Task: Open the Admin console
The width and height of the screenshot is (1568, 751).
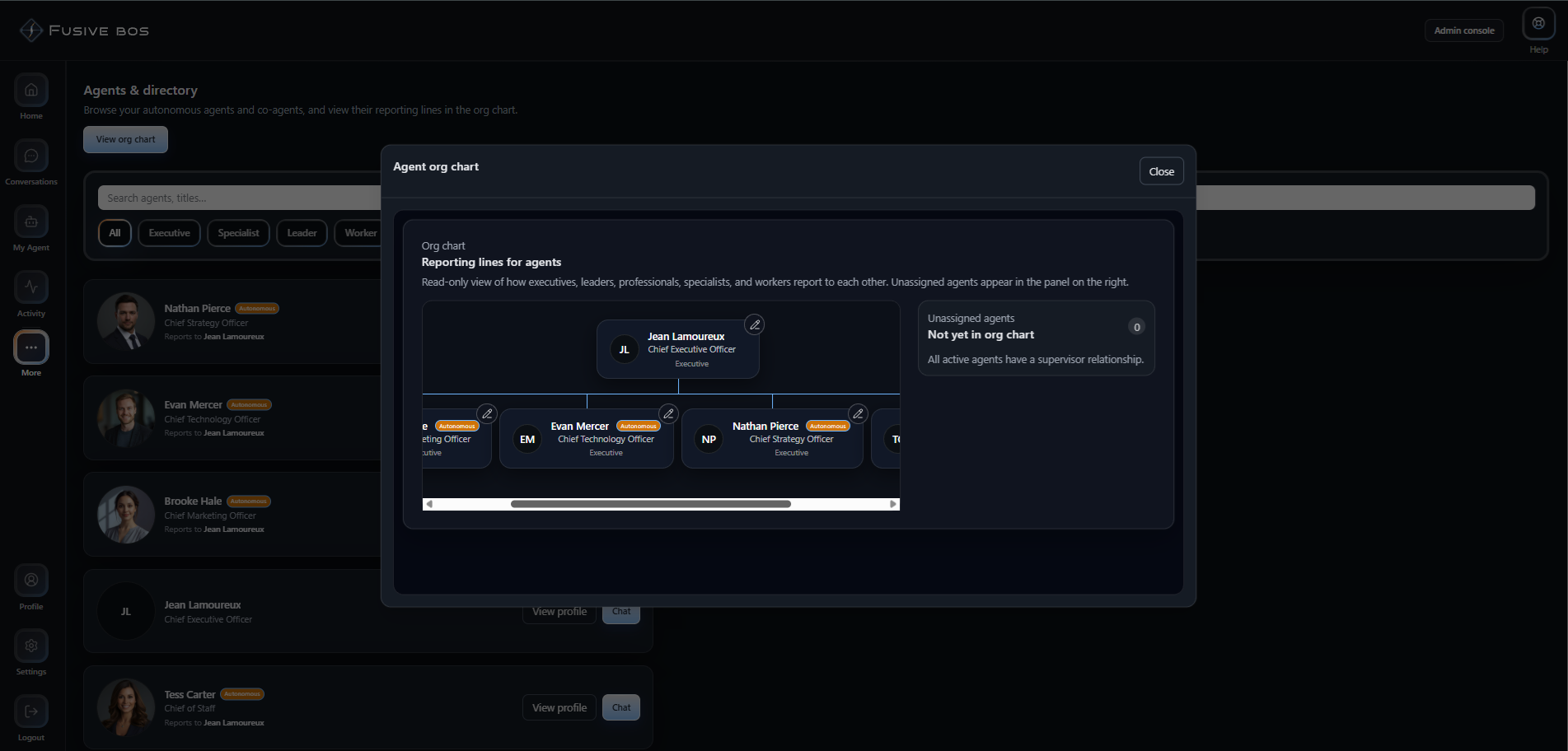Action: (1464, 30)
